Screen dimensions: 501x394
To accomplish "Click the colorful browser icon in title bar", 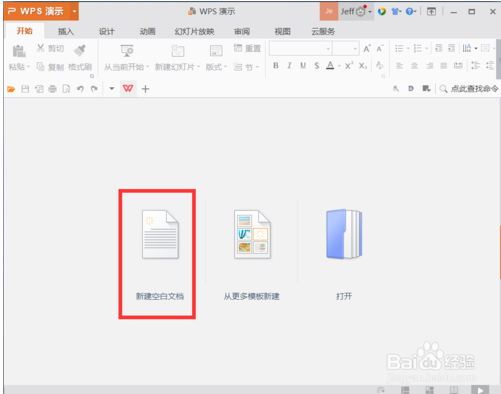I will 382,12.
